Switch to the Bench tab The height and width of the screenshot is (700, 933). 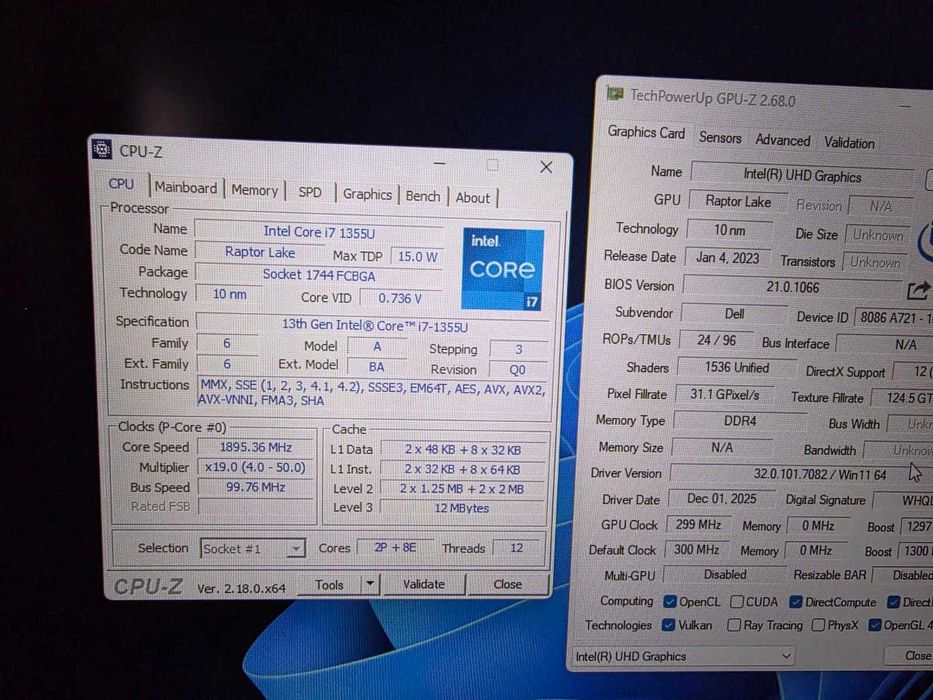tap(423, 196)
